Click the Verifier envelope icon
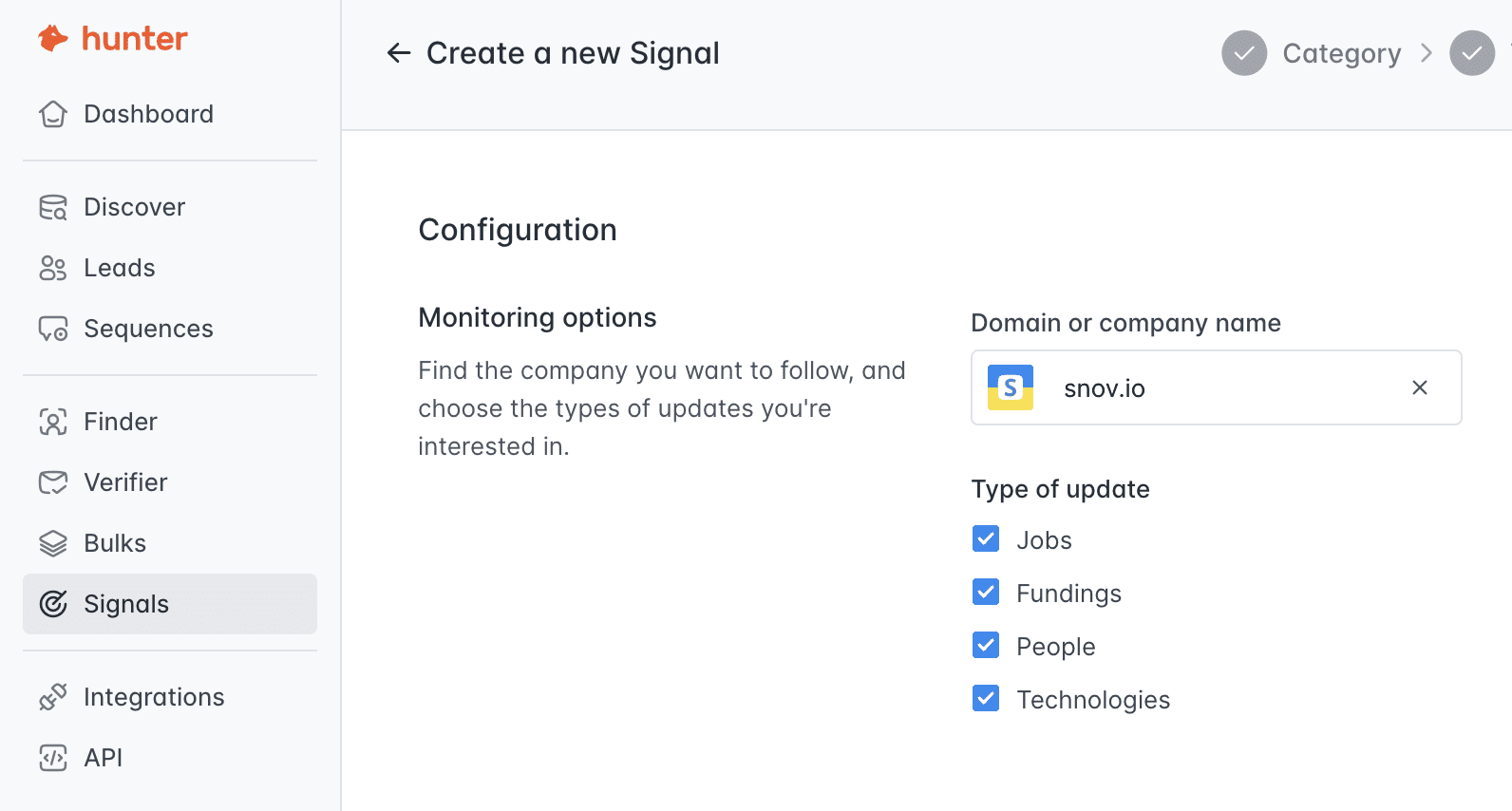 tap(53, 482)
